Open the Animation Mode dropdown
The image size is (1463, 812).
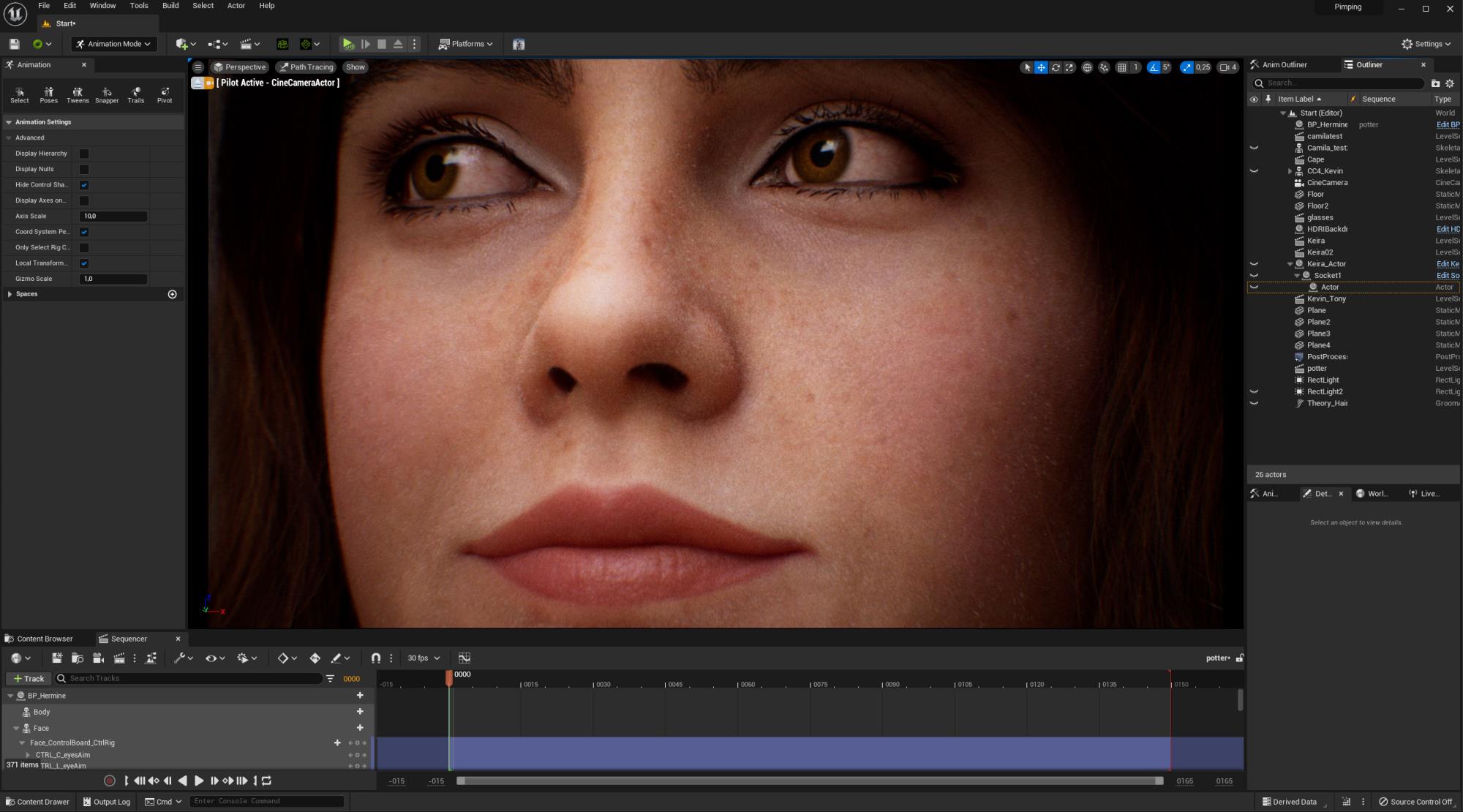click(114, 44)
